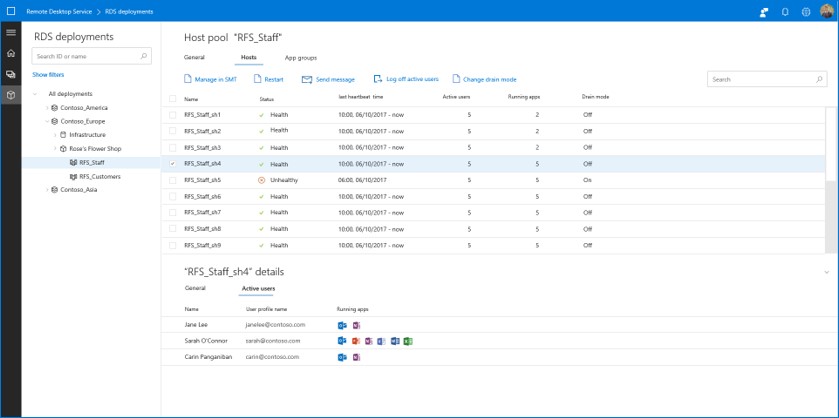Collapse the RFS_Staff_sh4 details panel chevron

(827, 272)
